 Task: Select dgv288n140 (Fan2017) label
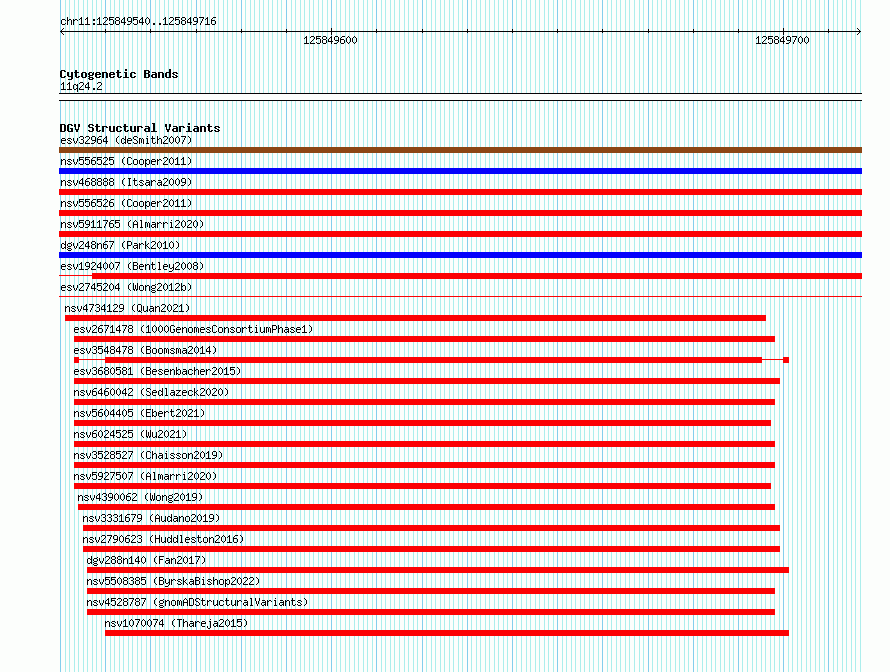146,560
